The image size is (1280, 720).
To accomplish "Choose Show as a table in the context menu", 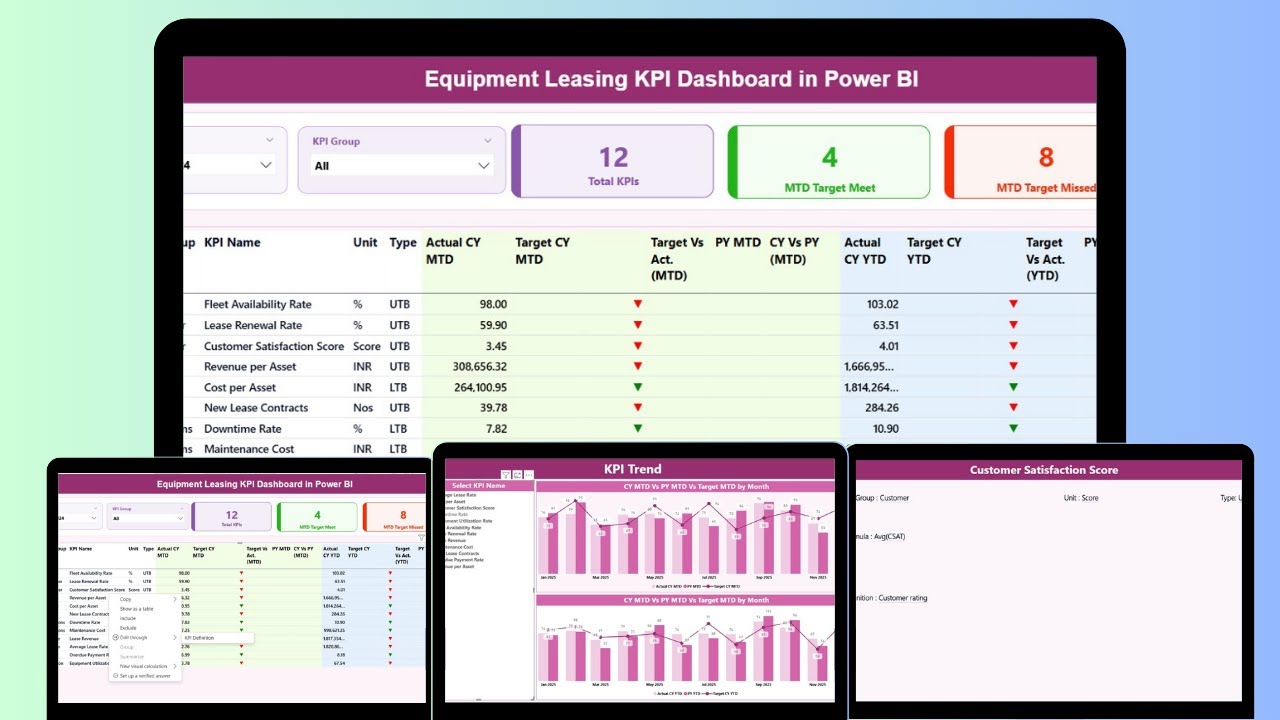I will click(137, 609).
